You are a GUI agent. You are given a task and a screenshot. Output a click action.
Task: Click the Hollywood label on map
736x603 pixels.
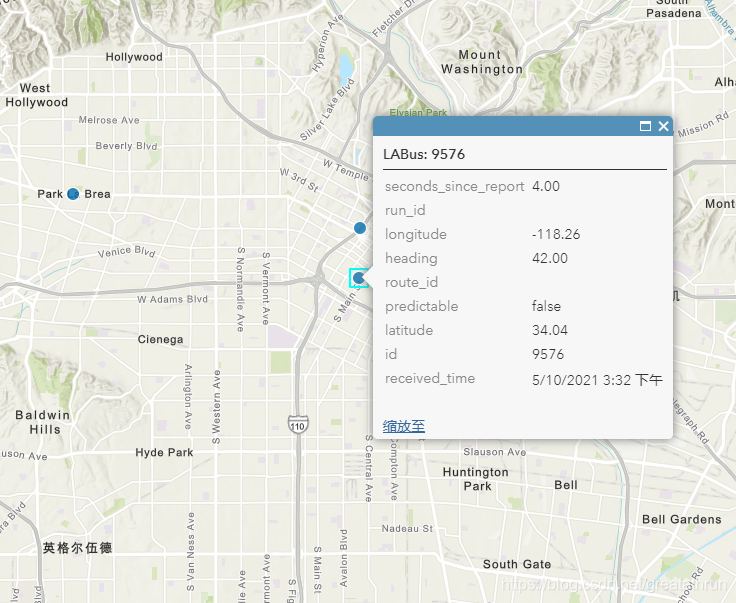click(x=134, y=57)
